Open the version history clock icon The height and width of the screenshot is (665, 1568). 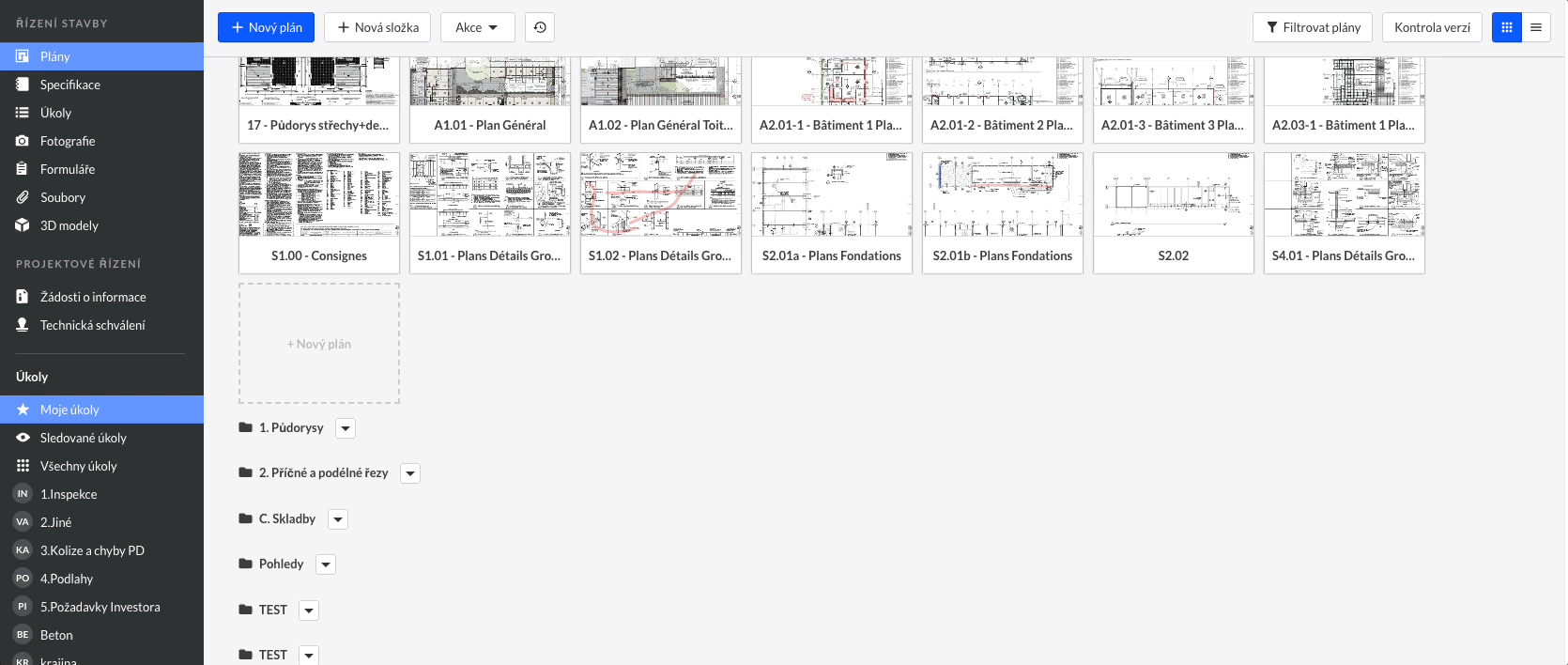click(x=540, y=27)
